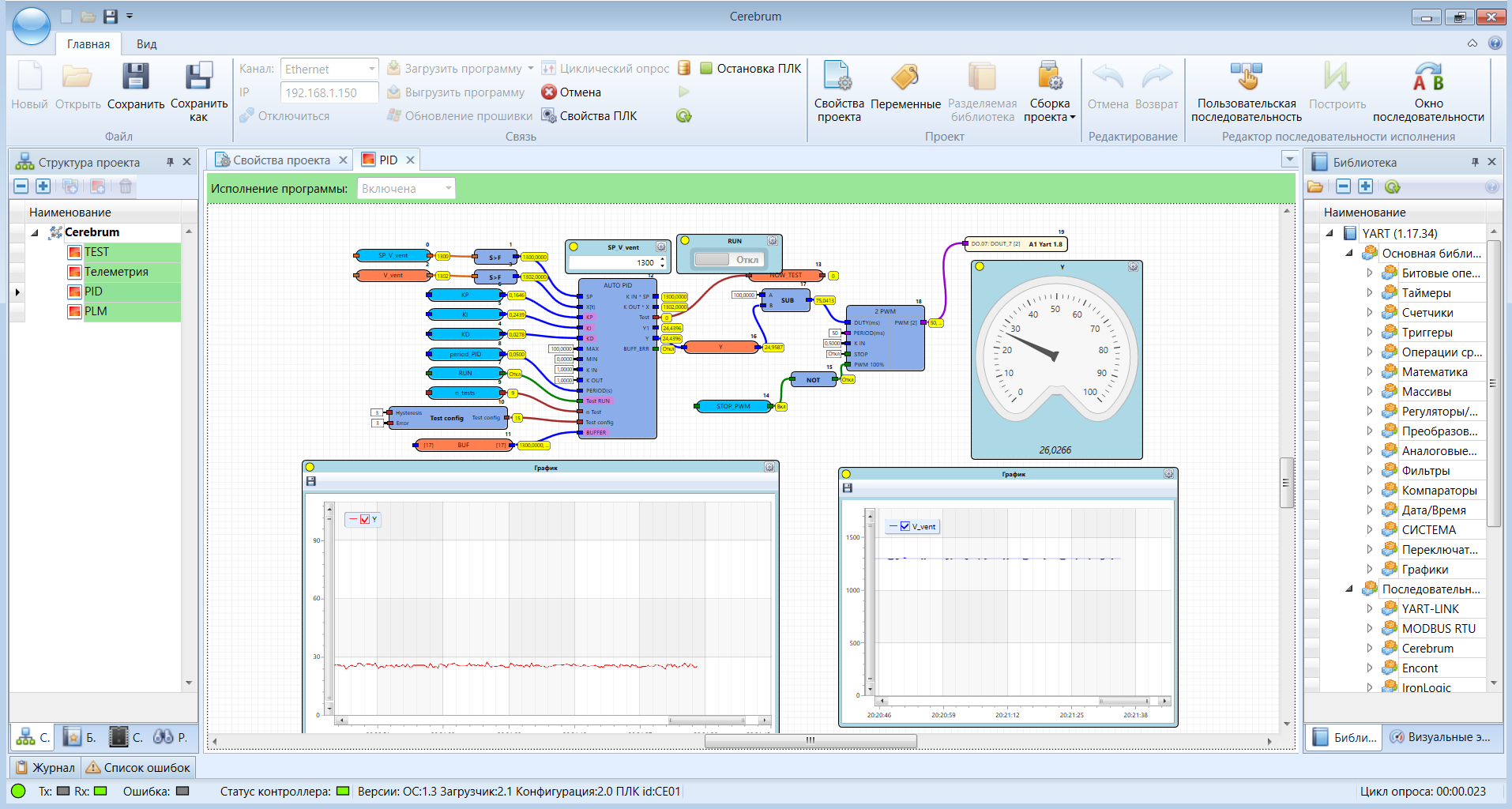Click PLC Properties (Свойства ПЛК) icon

549,116
